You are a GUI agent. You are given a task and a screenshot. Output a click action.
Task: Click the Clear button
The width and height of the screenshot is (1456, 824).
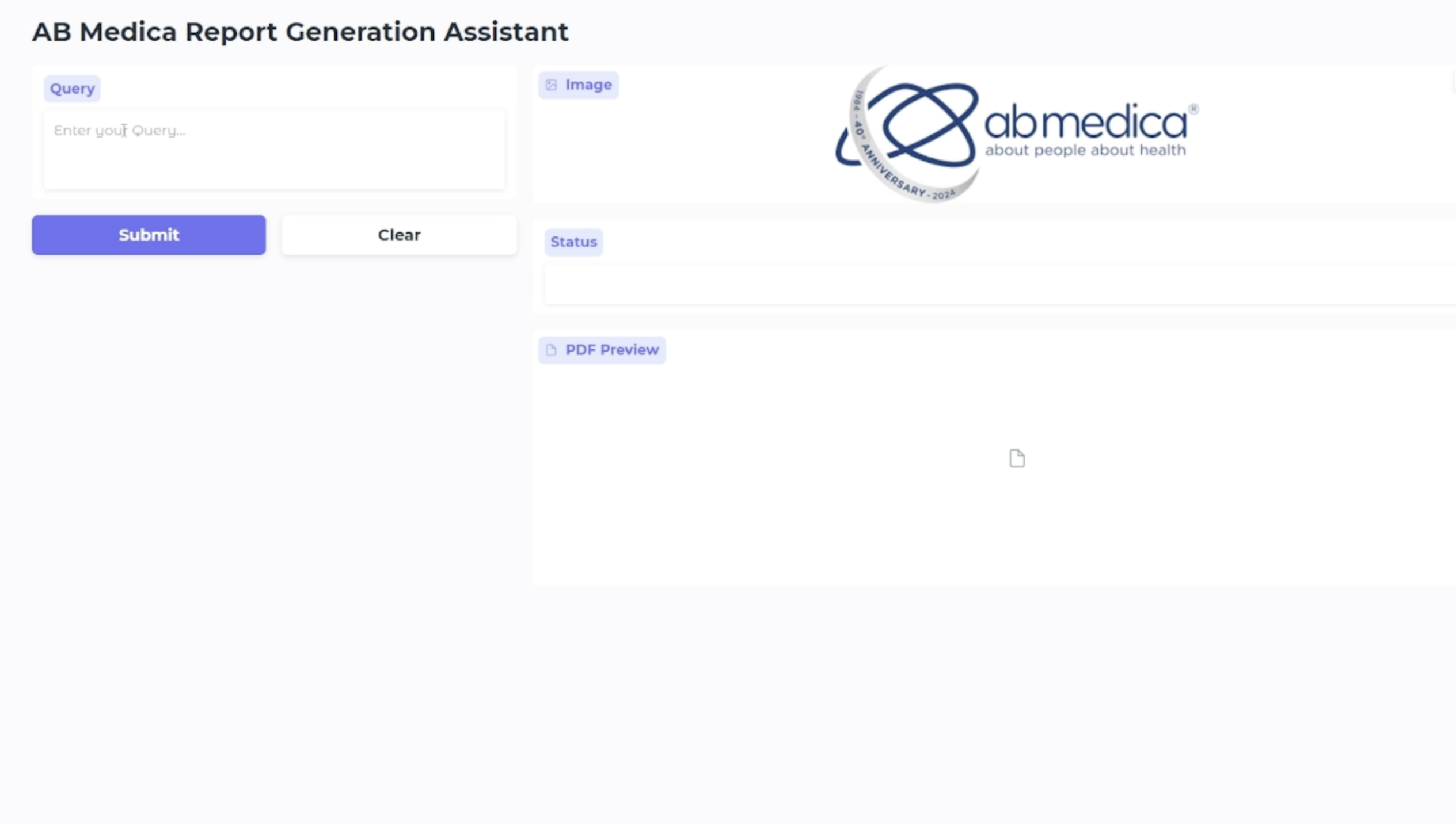point(399,235)
